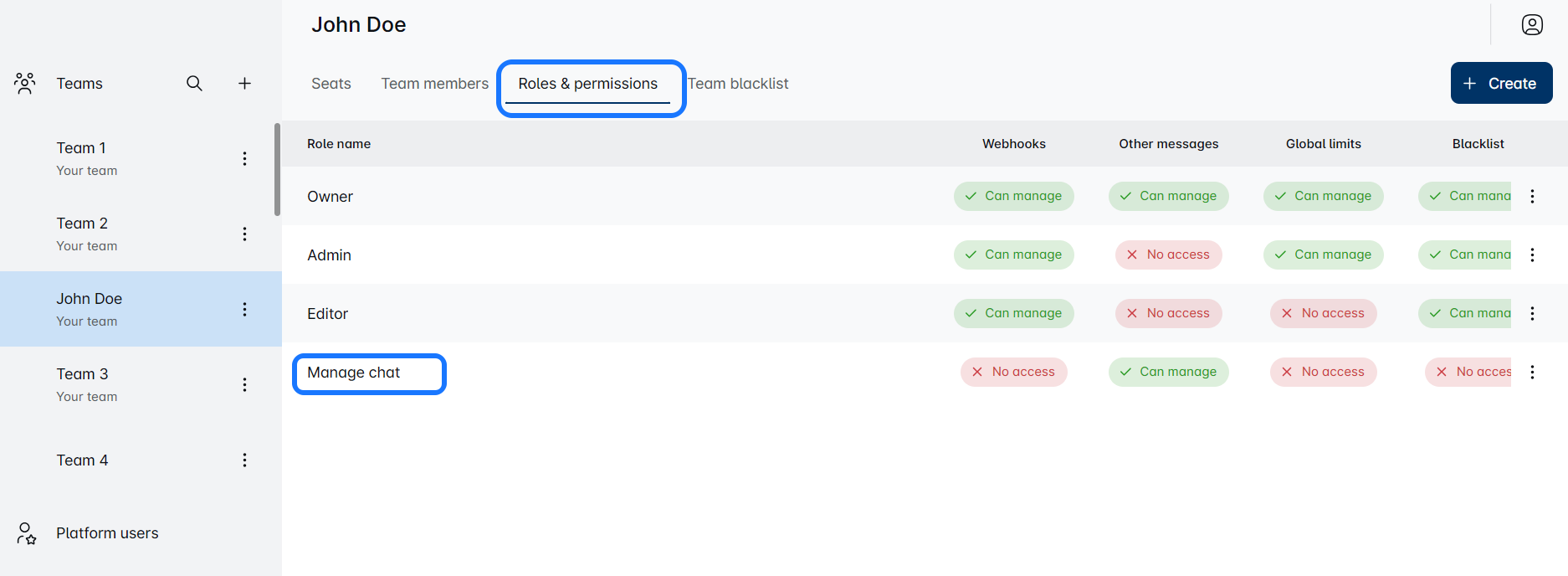
Task: Switch to the Team members tab
Action: (x=434, y=84)
